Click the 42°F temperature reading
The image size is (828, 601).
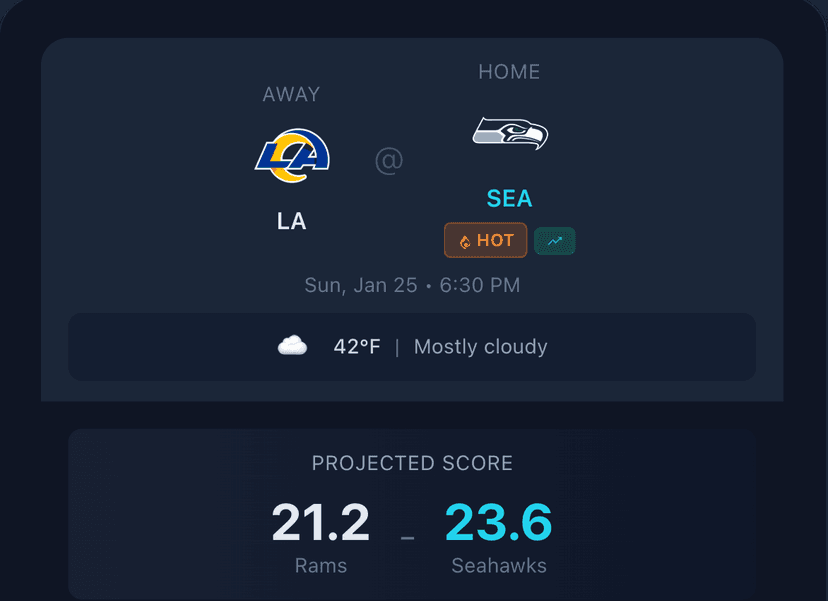click(357, 346)
